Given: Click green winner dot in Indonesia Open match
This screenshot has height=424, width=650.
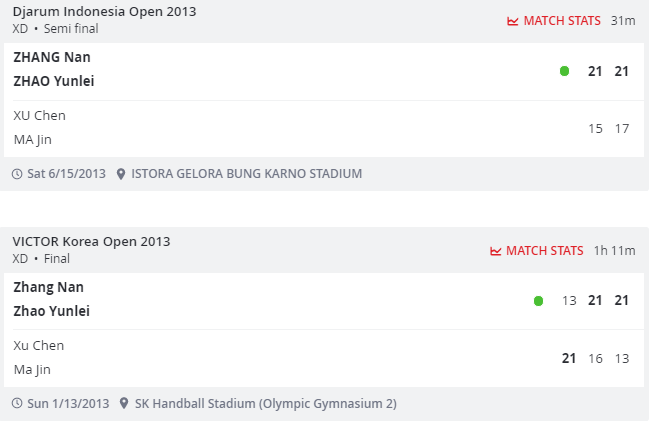Looking at the screenshot, I should 564,71.
